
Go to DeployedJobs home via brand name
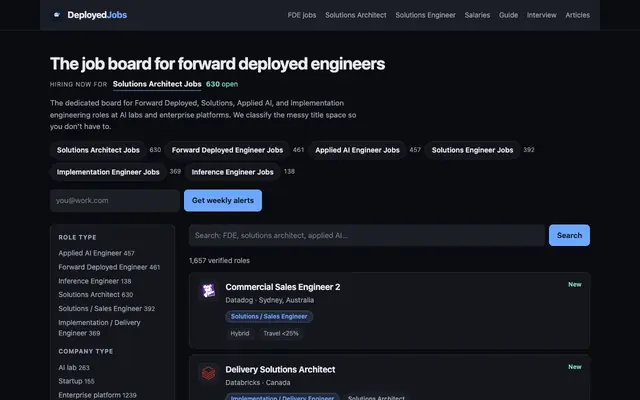(x=97, y=15)
